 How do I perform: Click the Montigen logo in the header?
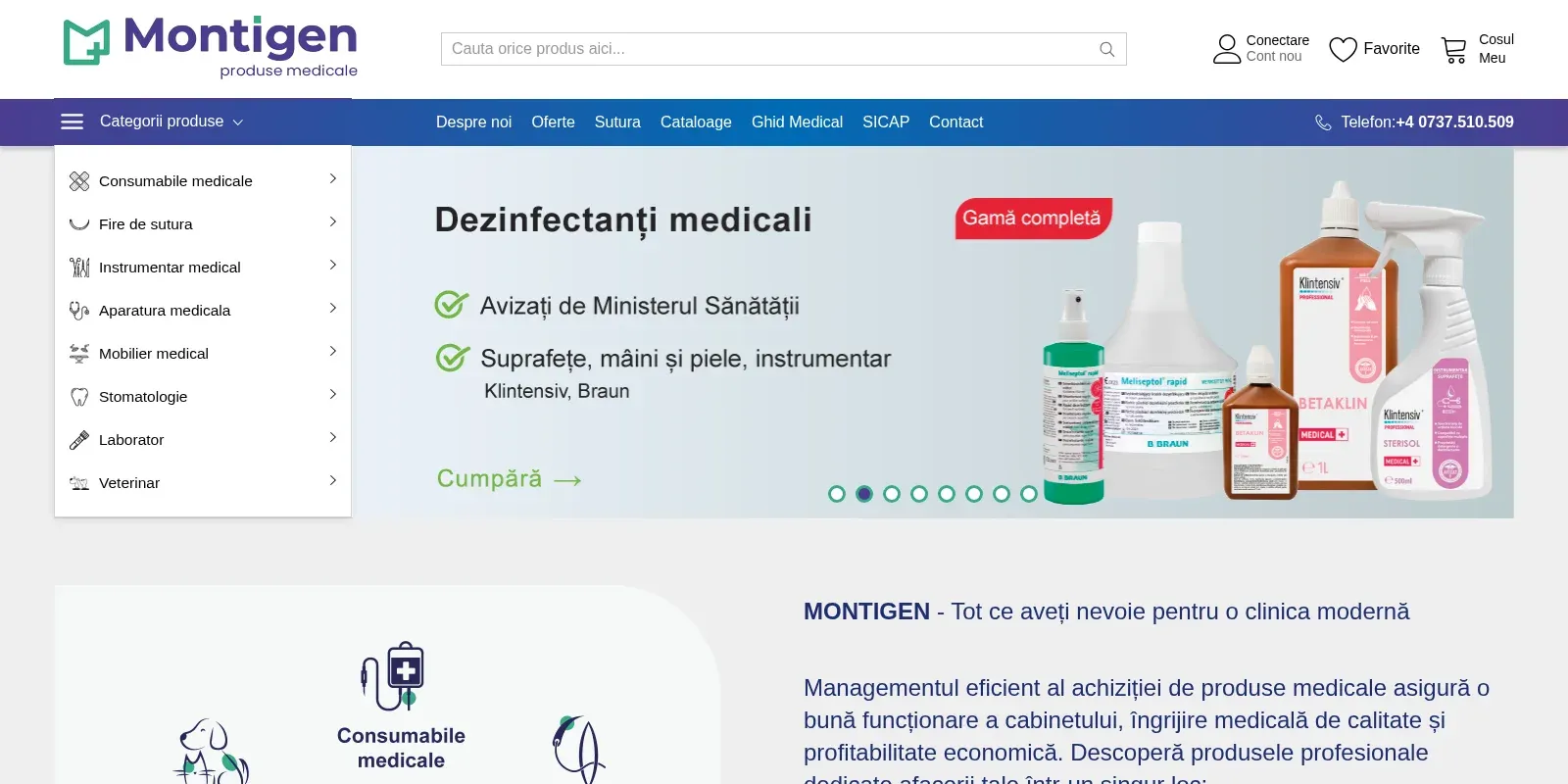211,47
